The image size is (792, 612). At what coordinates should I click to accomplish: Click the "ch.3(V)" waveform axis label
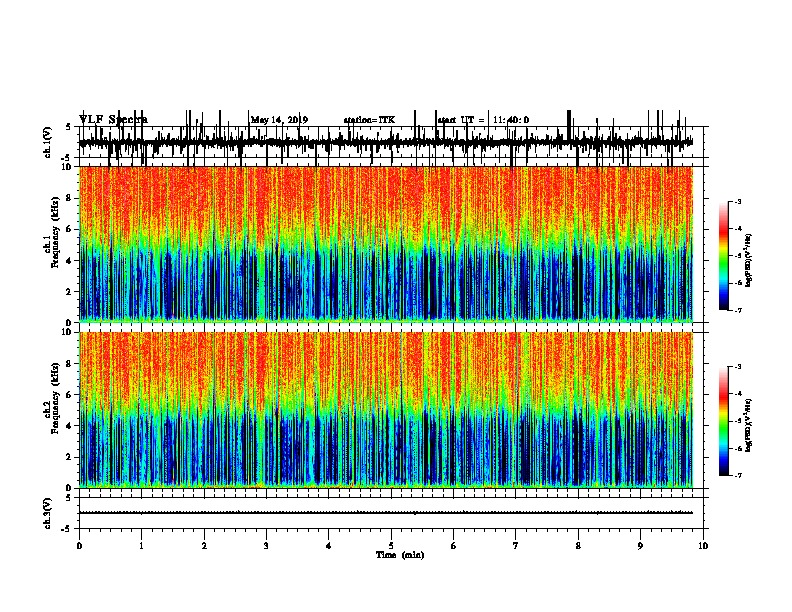pos(48,513)
